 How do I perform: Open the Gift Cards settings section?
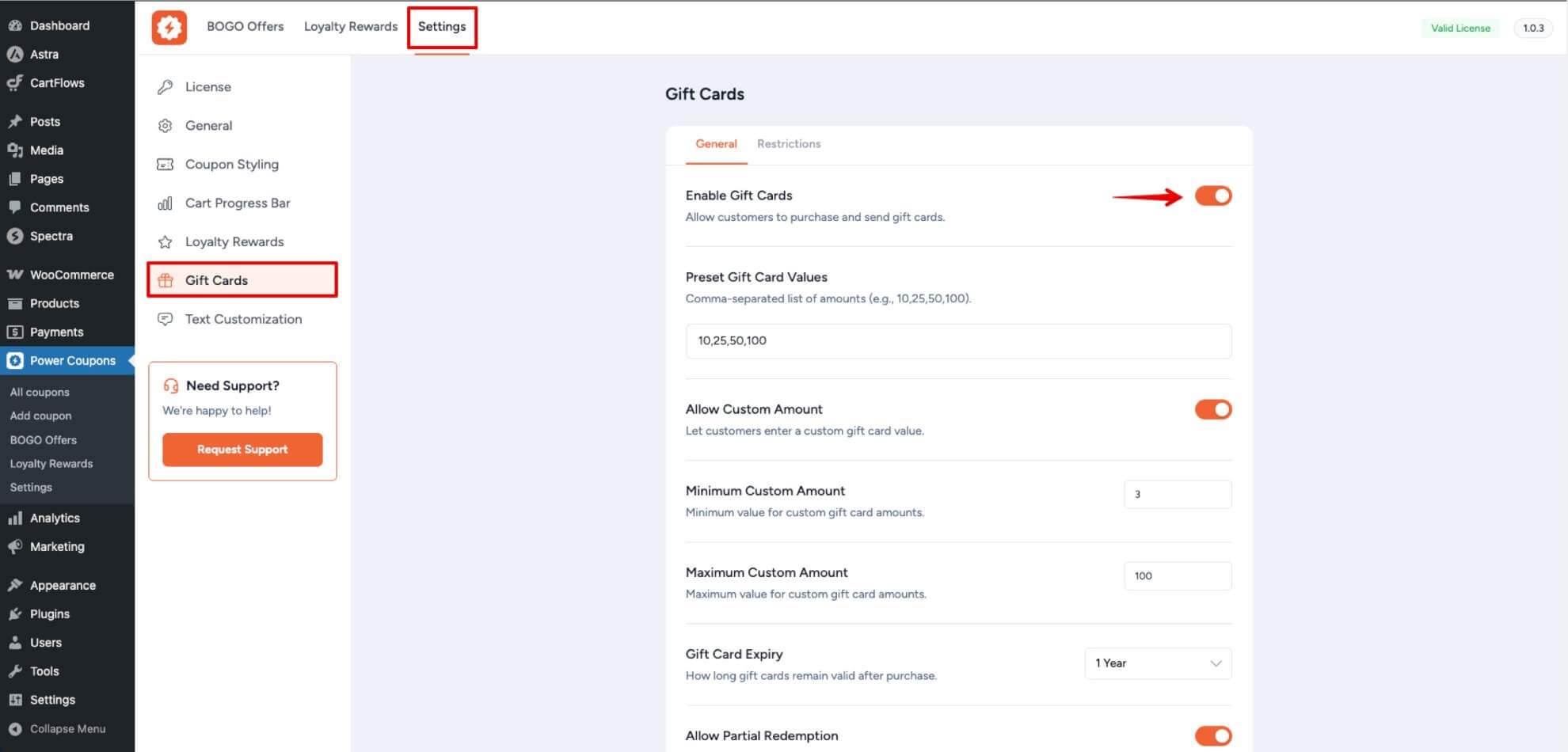215,280
